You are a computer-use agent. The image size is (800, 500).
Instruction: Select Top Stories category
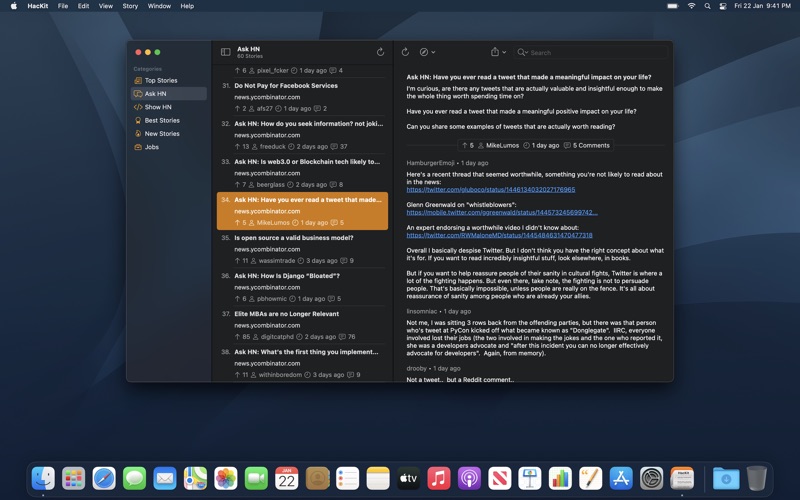pos(169,81)
